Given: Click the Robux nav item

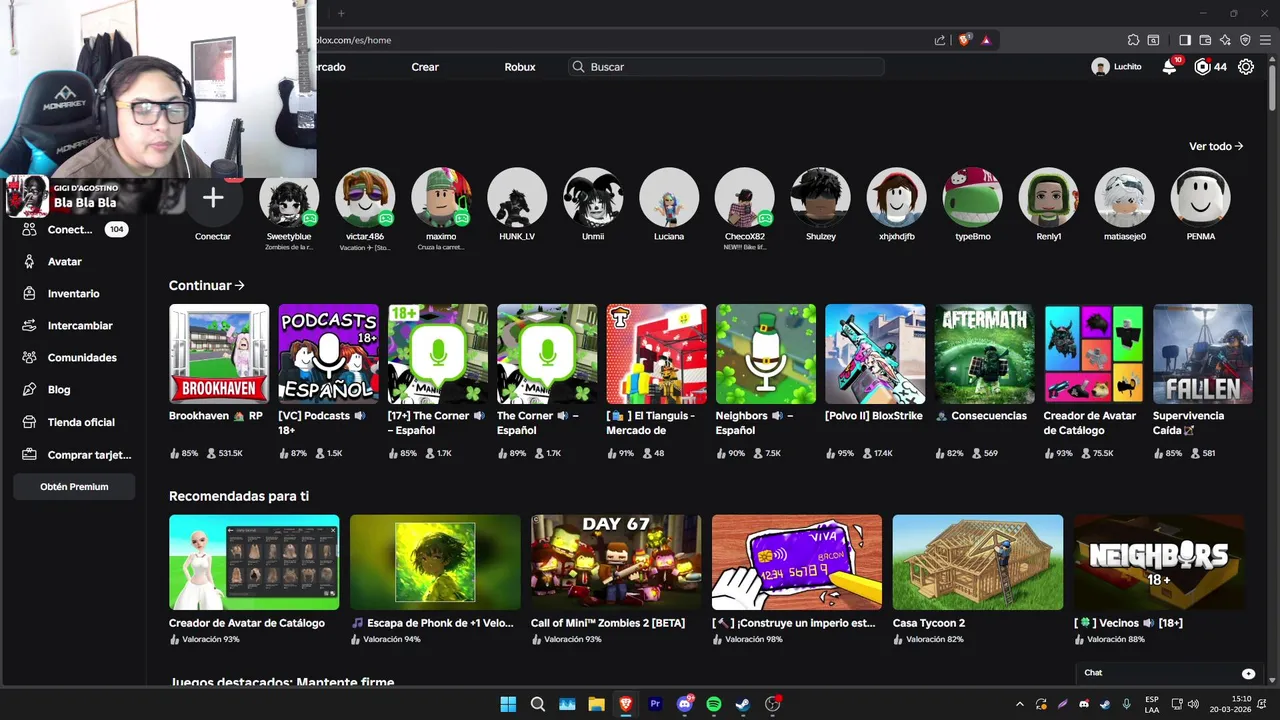Looking at the screenshot, I should pos(520,67).
